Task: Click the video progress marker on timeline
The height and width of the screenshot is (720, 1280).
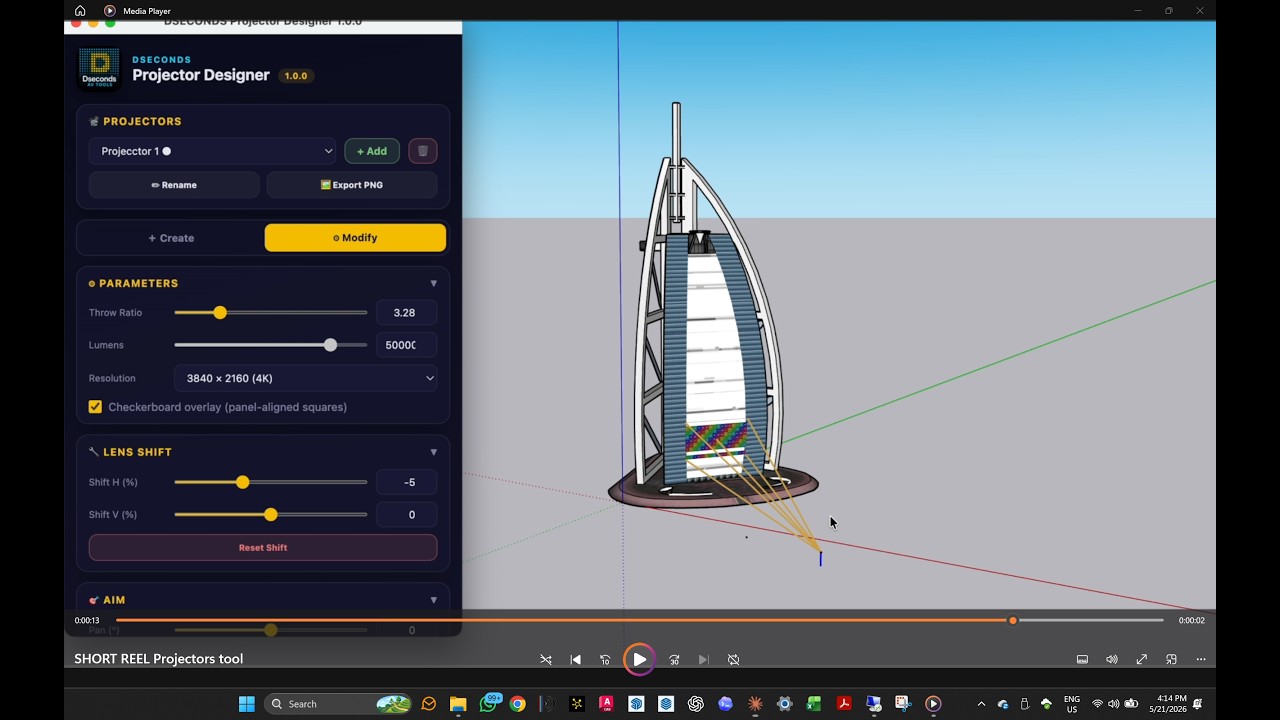Action: (x=1013, y=621)
